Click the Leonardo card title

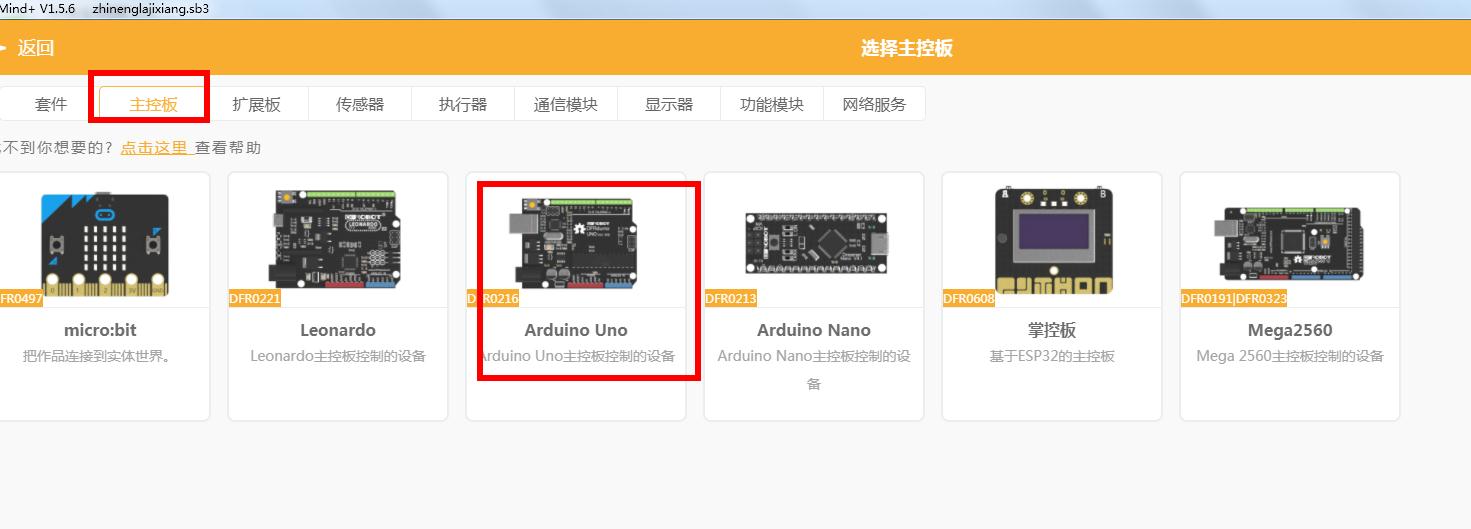pyautogui.click(x=338, y=330)
